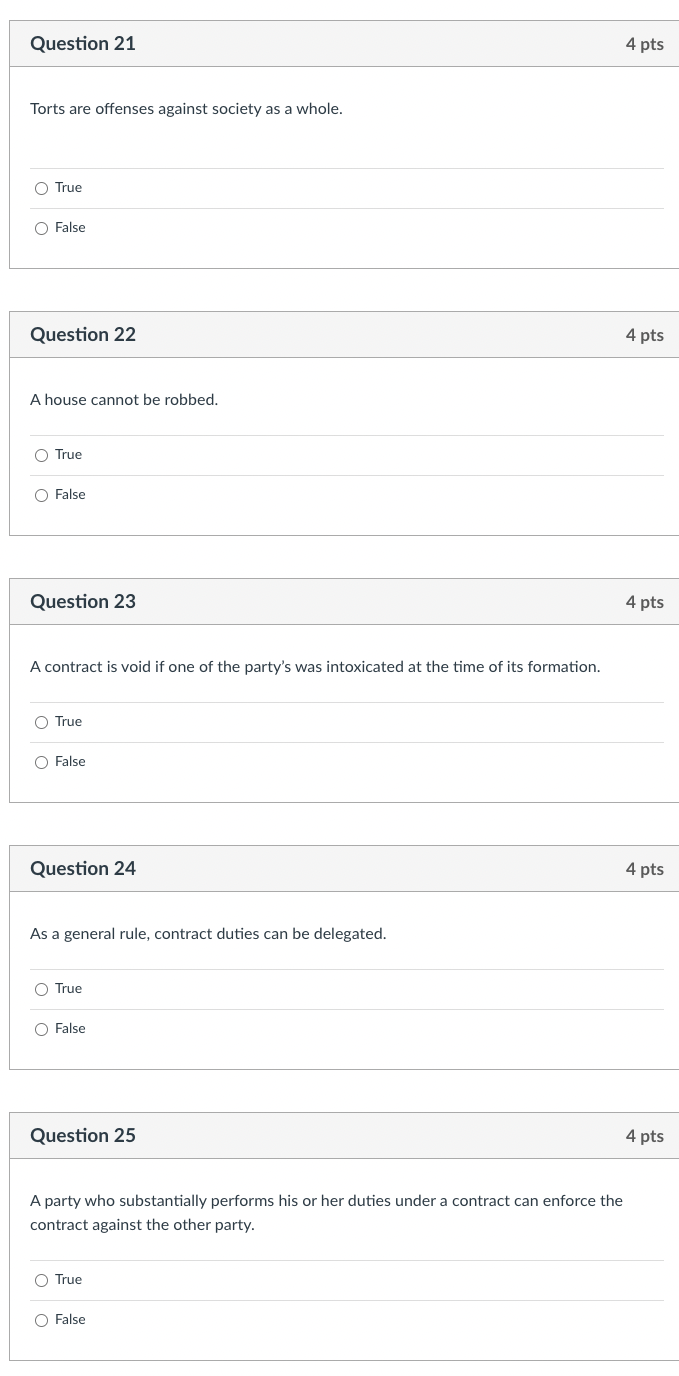Choose False for the intoxicated contract question
679x1376 pixels.
41,762
